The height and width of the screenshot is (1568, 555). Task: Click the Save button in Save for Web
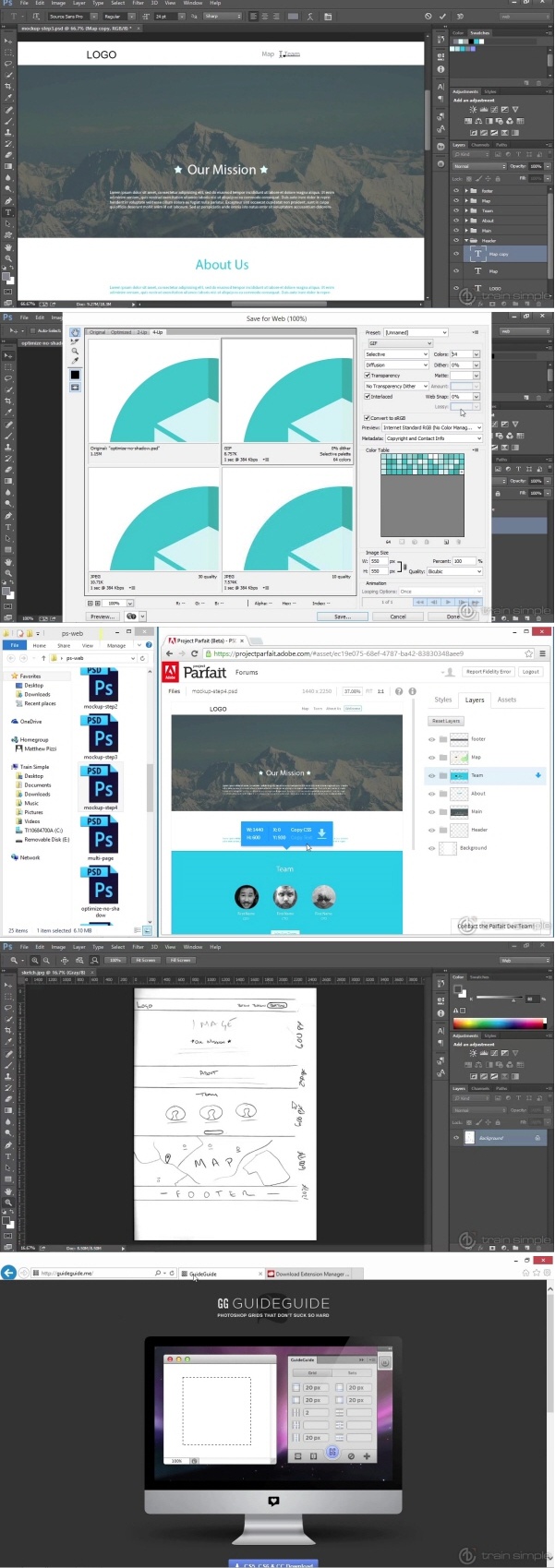[342, 616]
